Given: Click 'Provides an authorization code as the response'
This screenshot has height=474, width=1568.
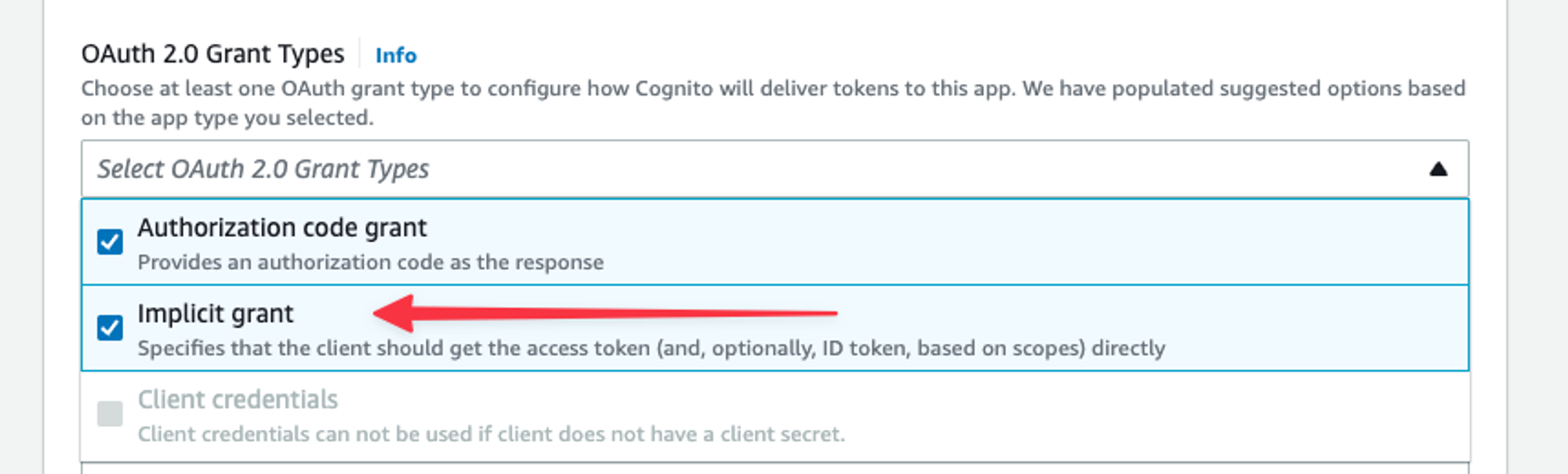Looking at the screenshot, I should pos(371,262).
